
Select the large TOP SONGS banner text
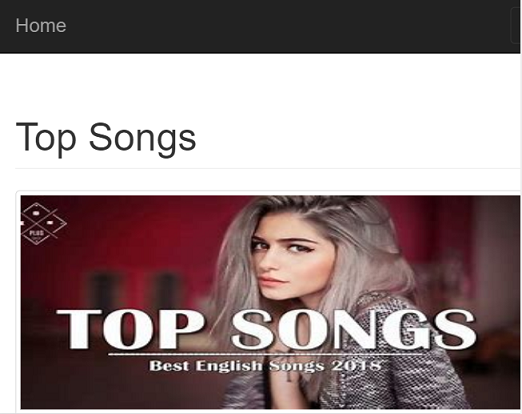(x=266, y=329)
